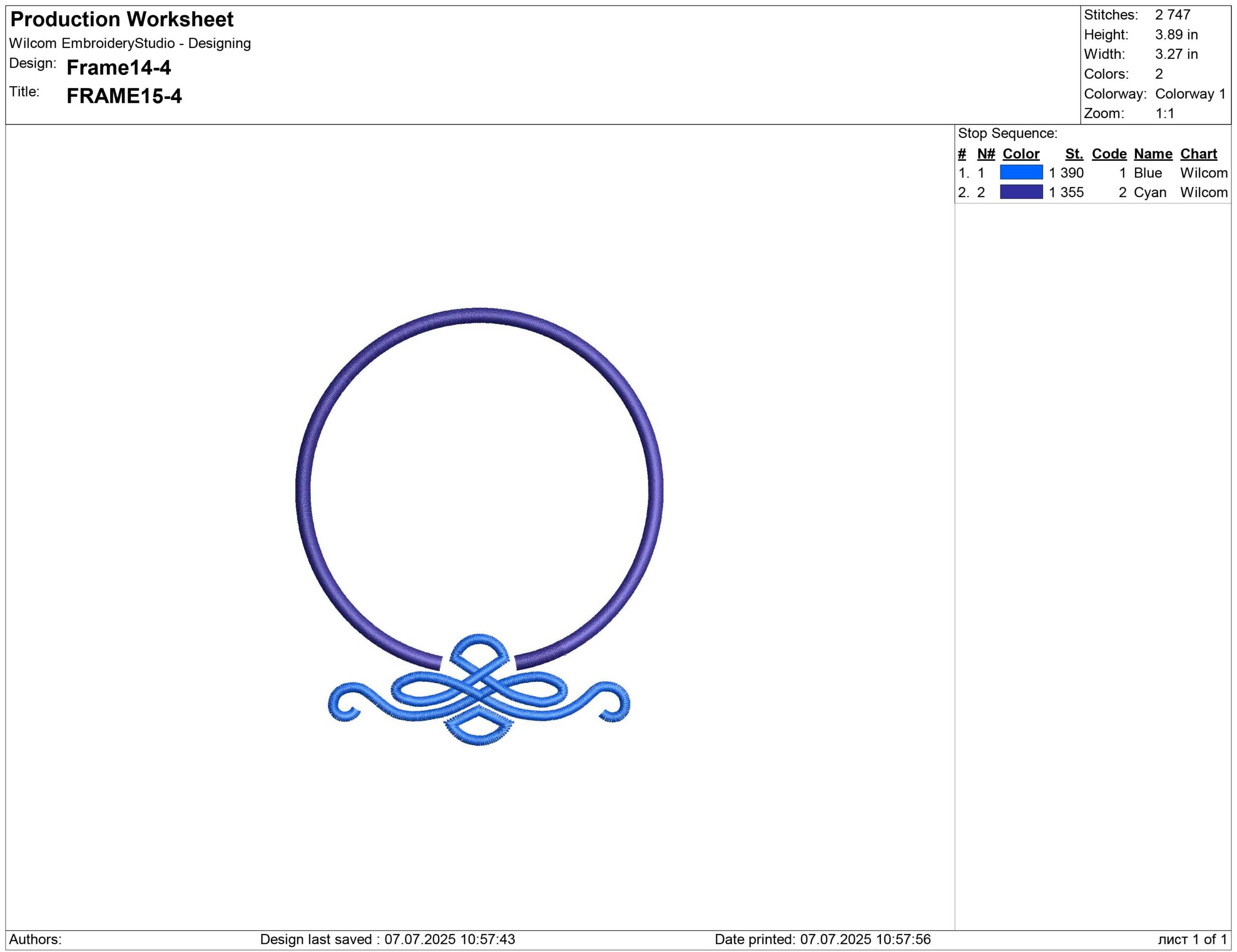This screenshot has height=952, width=1237.
Task: Click the FRAME15-4 title text
Action: (x=124, y=96)
